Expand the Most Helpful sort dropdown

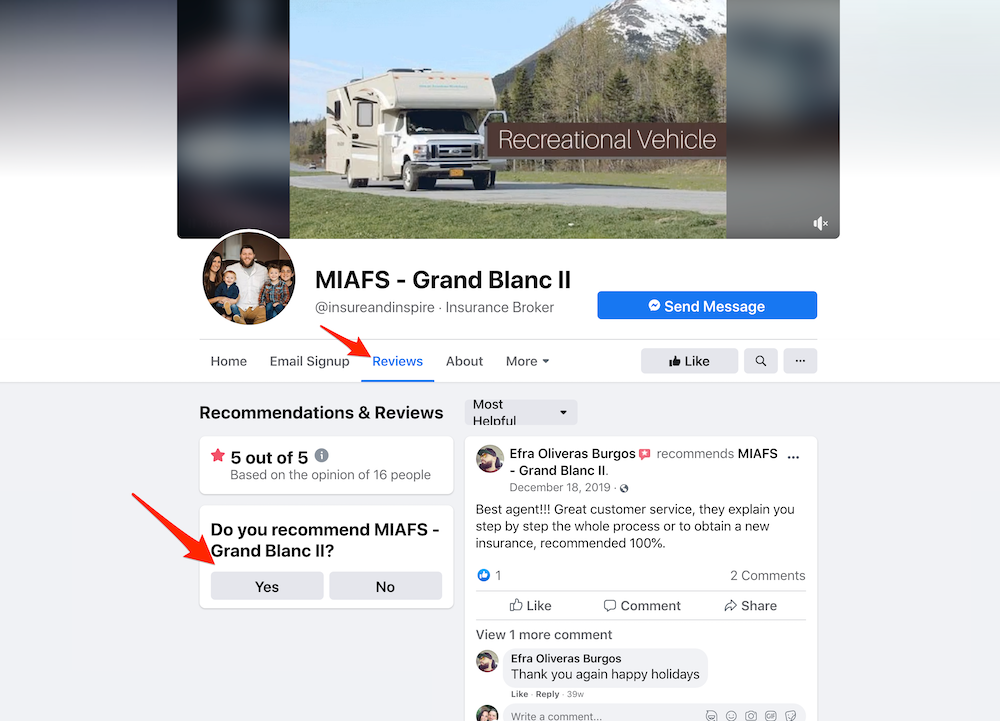tap(521, 412)
